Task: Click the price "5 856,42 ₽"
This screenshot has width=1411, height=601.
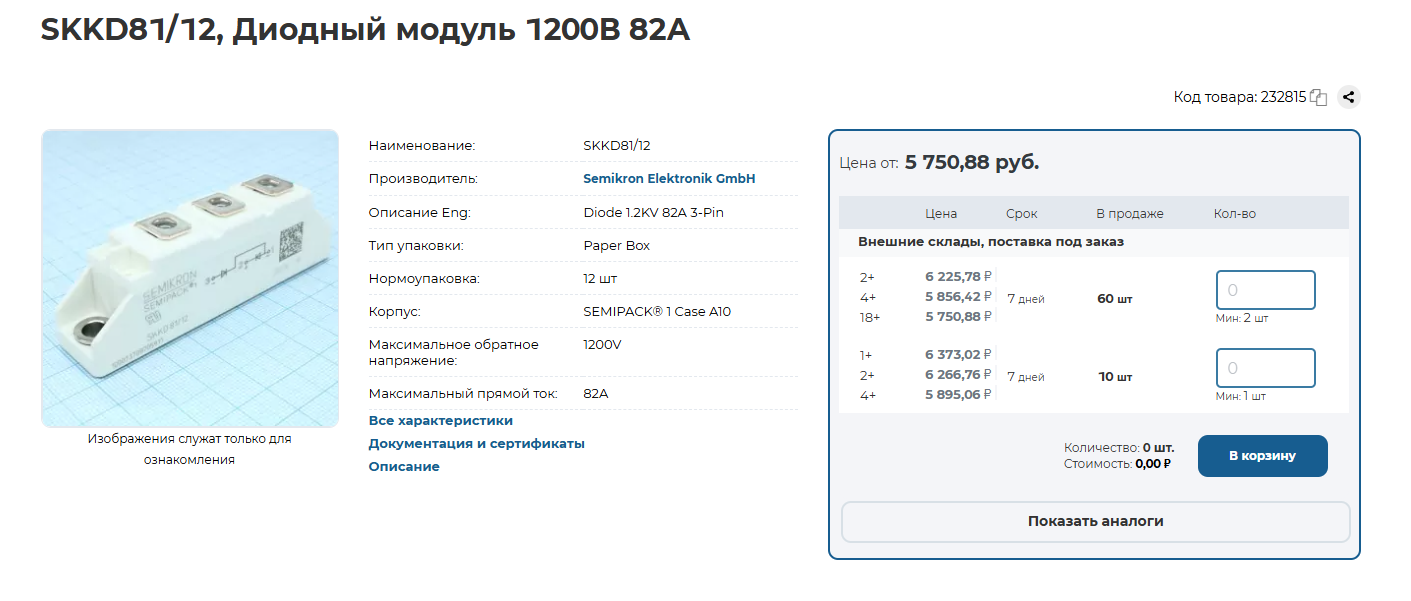Action: pyautogui.click(x=958, y=297)
